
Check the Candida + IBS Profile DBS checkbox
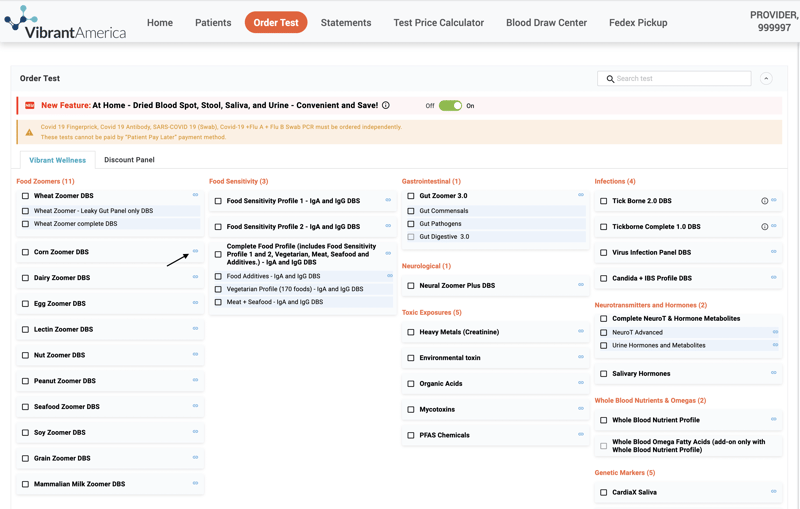pyautogui.click(x=604, y=278)
